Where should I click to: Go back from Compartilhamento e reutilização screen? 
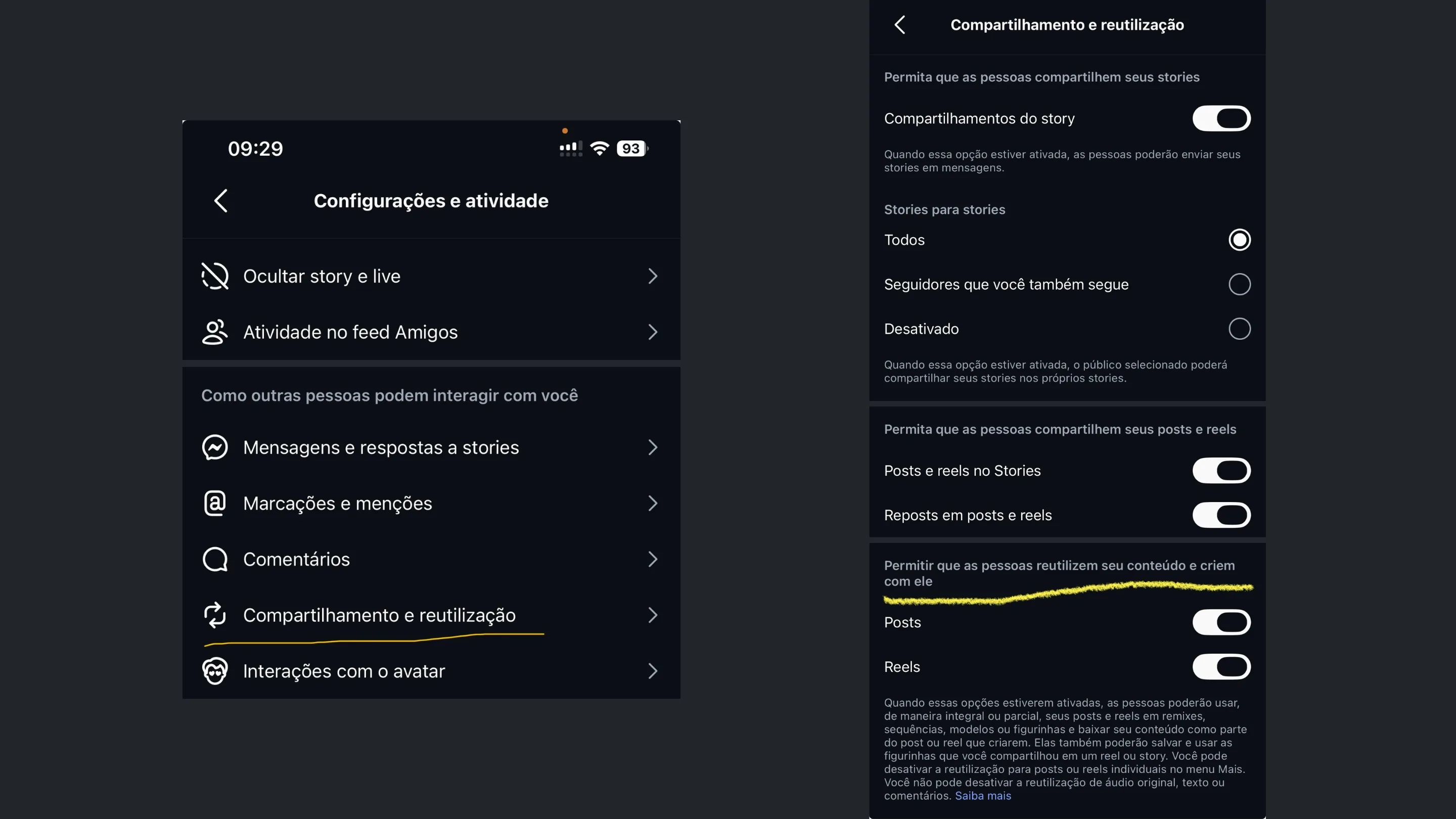pos(900,25)
